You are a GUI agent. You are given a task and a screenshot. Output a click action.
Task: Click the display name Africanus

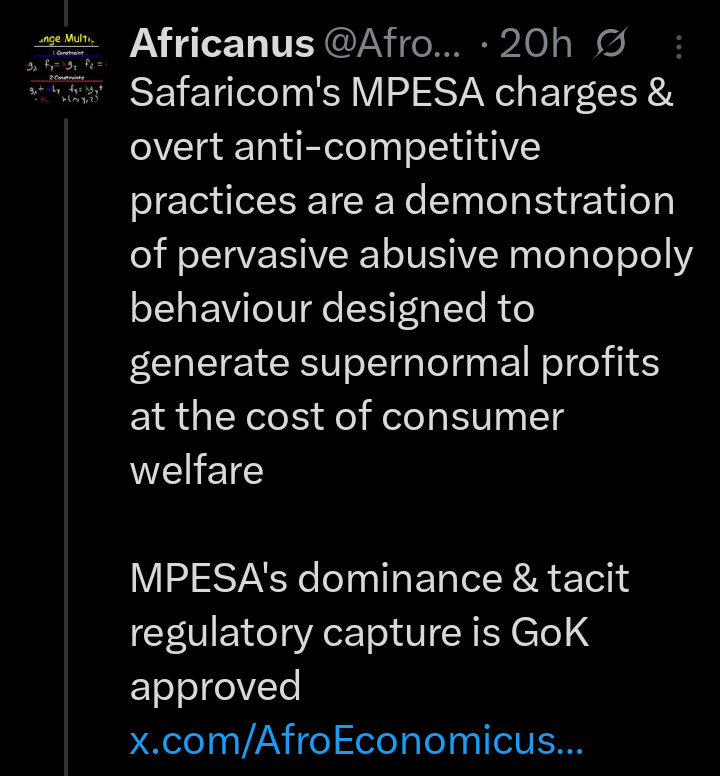pos(221,44)
